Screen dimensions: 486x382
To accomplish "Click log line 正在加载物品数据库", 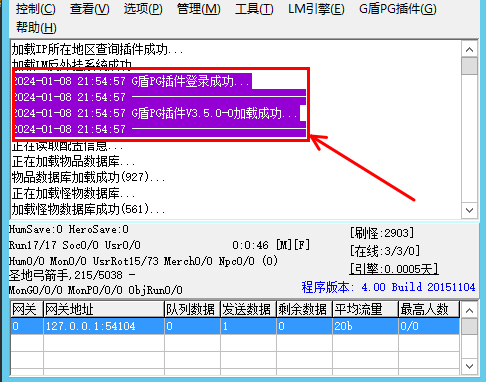I will tap(73, 161).
